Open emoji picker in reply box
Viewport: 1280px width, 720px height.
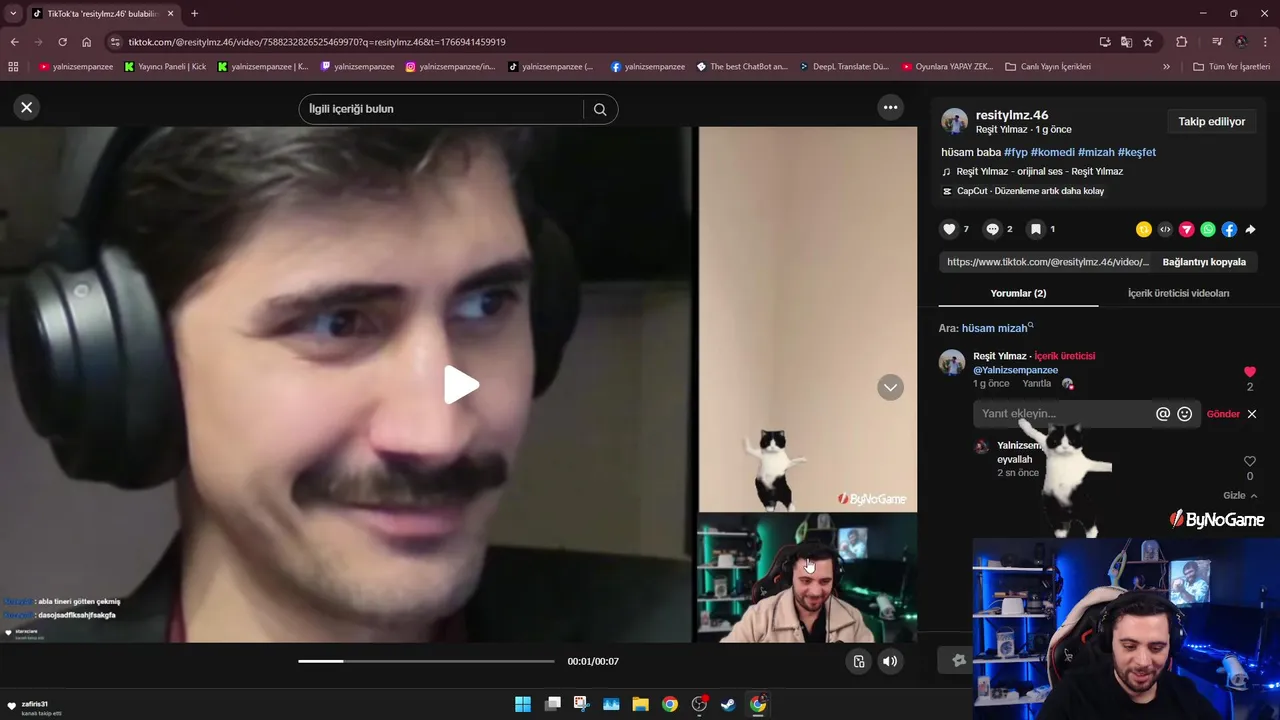[x=1185, y=414]
